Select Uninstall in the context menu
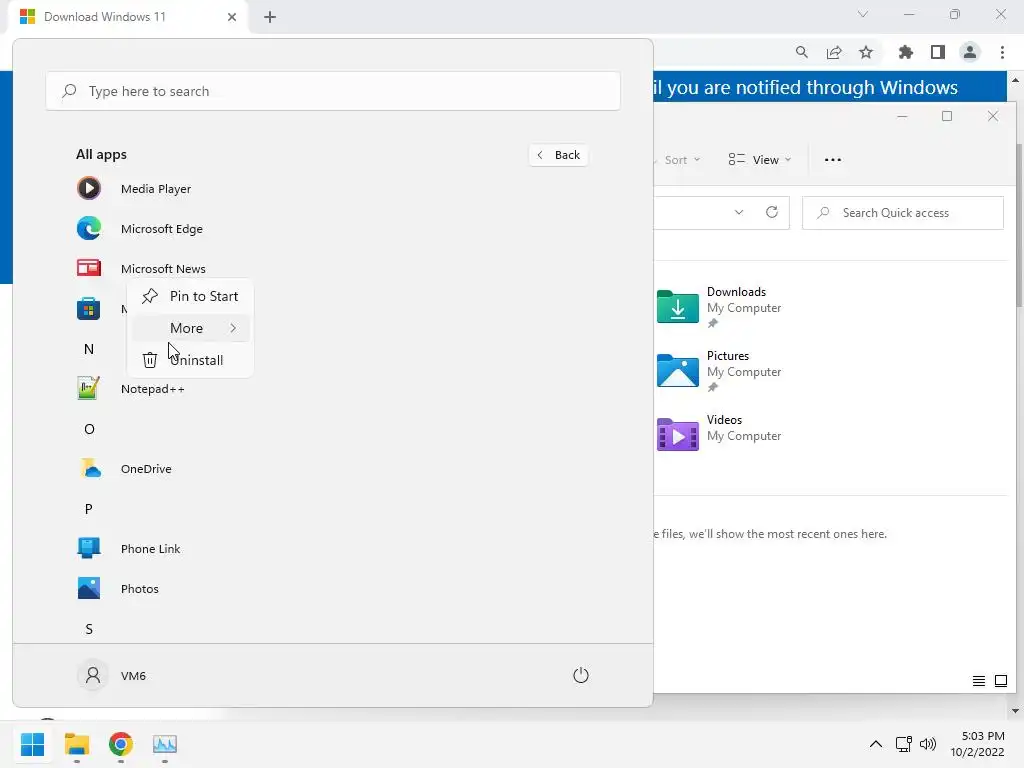This screenshot has height=768, width=1024. coord(190,360)
